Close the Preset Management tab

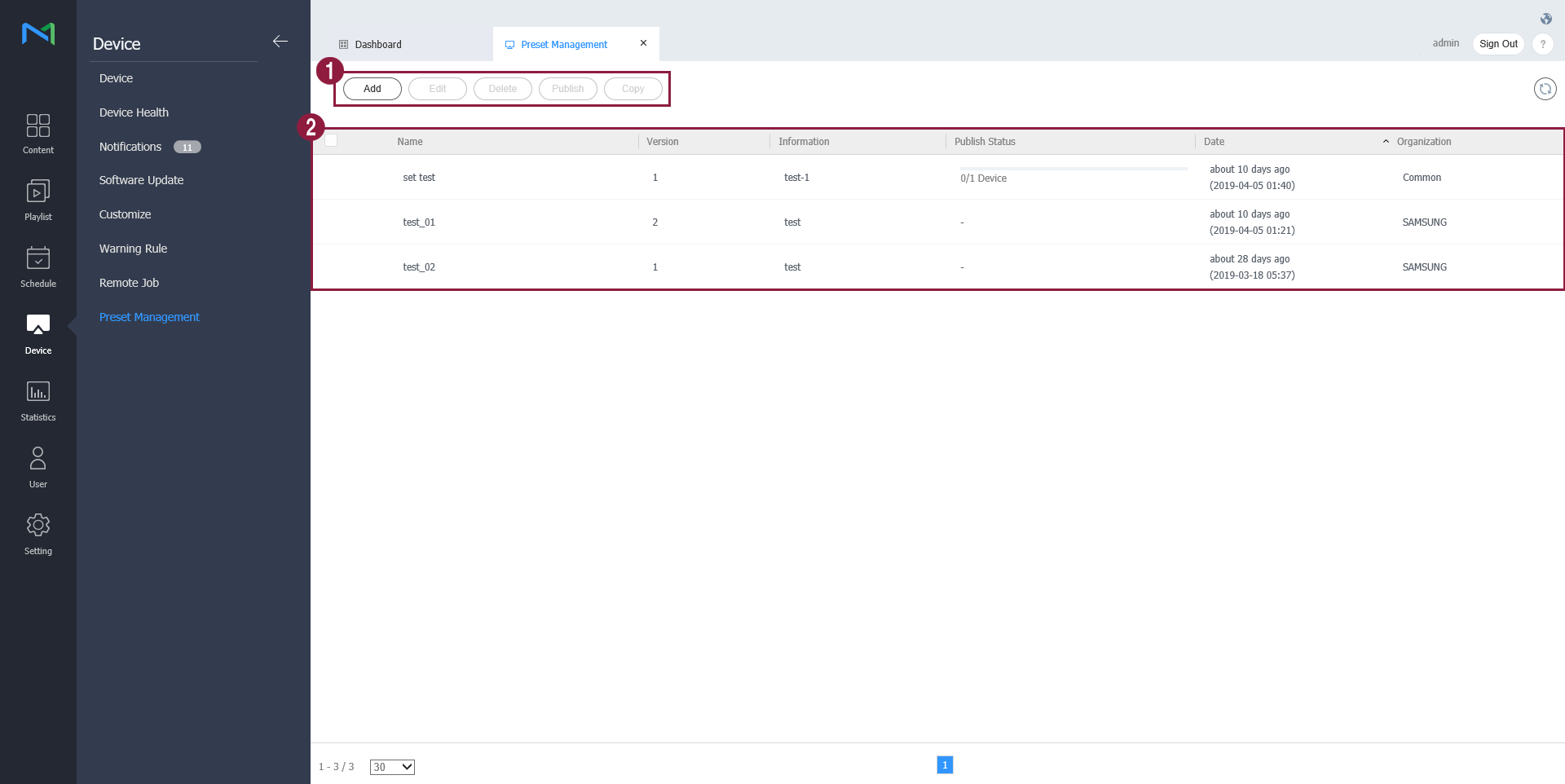tap(643, 43)
